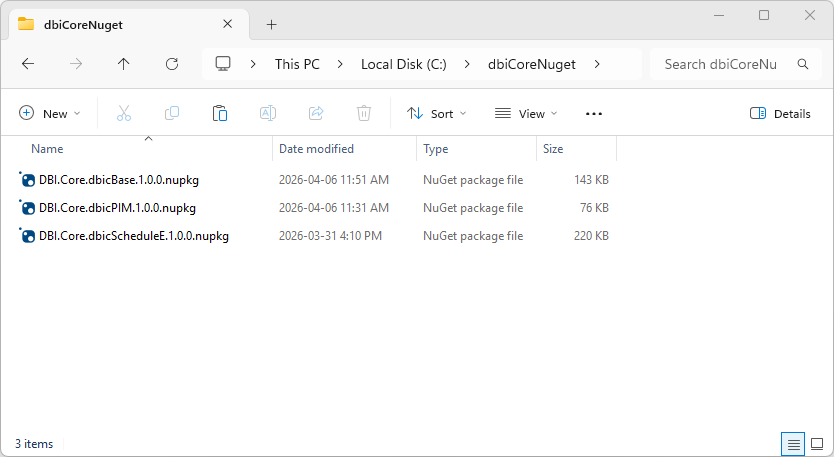Click the 76 KB size value
Image resolution: width=834 pixels, height=457 pixels.
(594, 208)
